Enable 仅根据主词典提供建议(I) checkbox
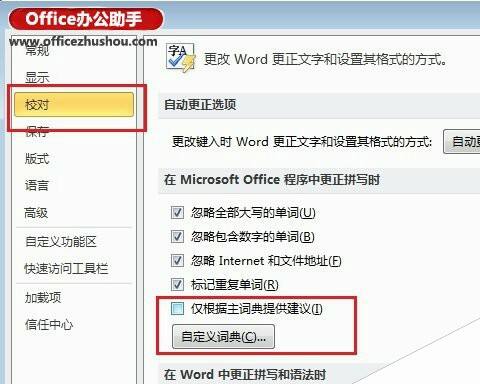This screenshot has height=384, width=480. click(177, 309)
